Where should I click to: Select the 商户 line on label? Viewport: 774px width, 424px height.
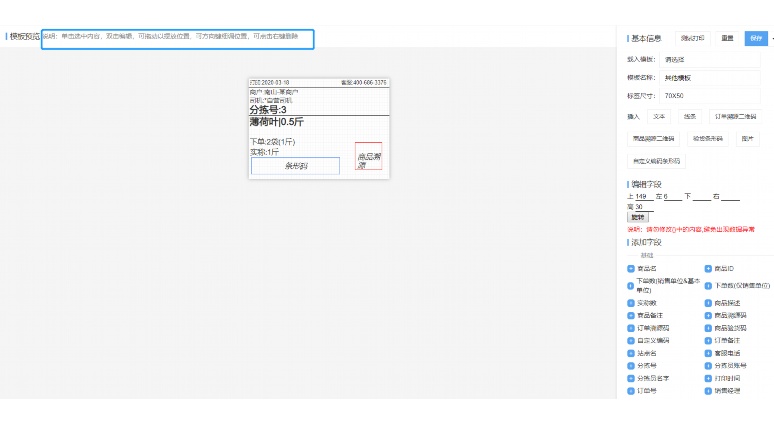tap(274, 92)
